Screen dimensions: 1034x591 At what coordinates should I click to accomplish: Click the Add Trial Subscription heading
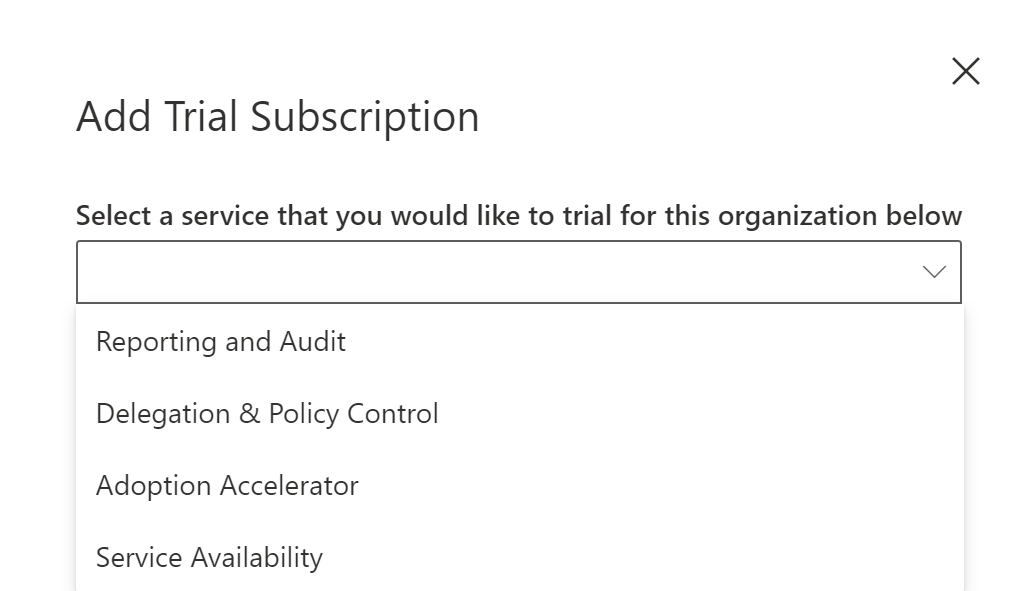(x=277, y=117)
